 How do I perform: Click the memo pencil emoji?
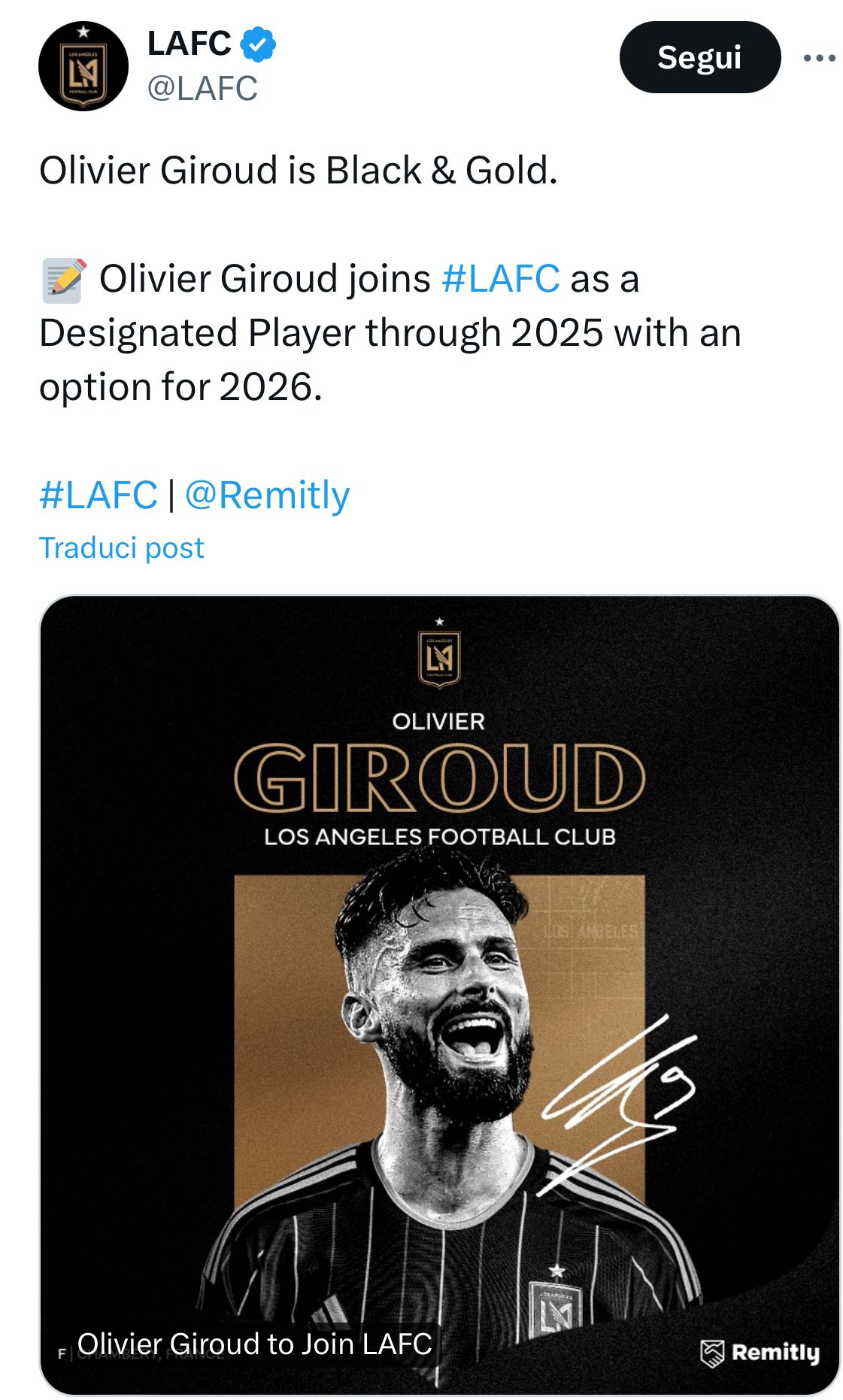pyautogui.click(x=65, y=280)
